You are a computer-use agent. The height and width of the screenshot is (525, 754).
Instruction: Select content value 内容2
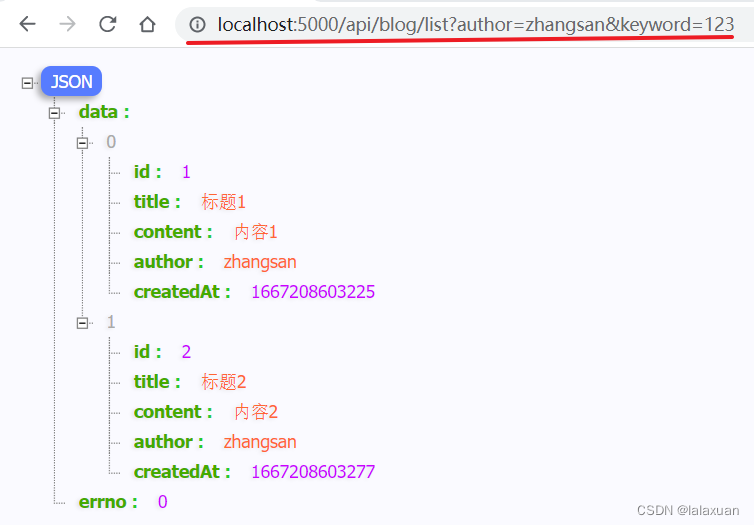[256, 412]
